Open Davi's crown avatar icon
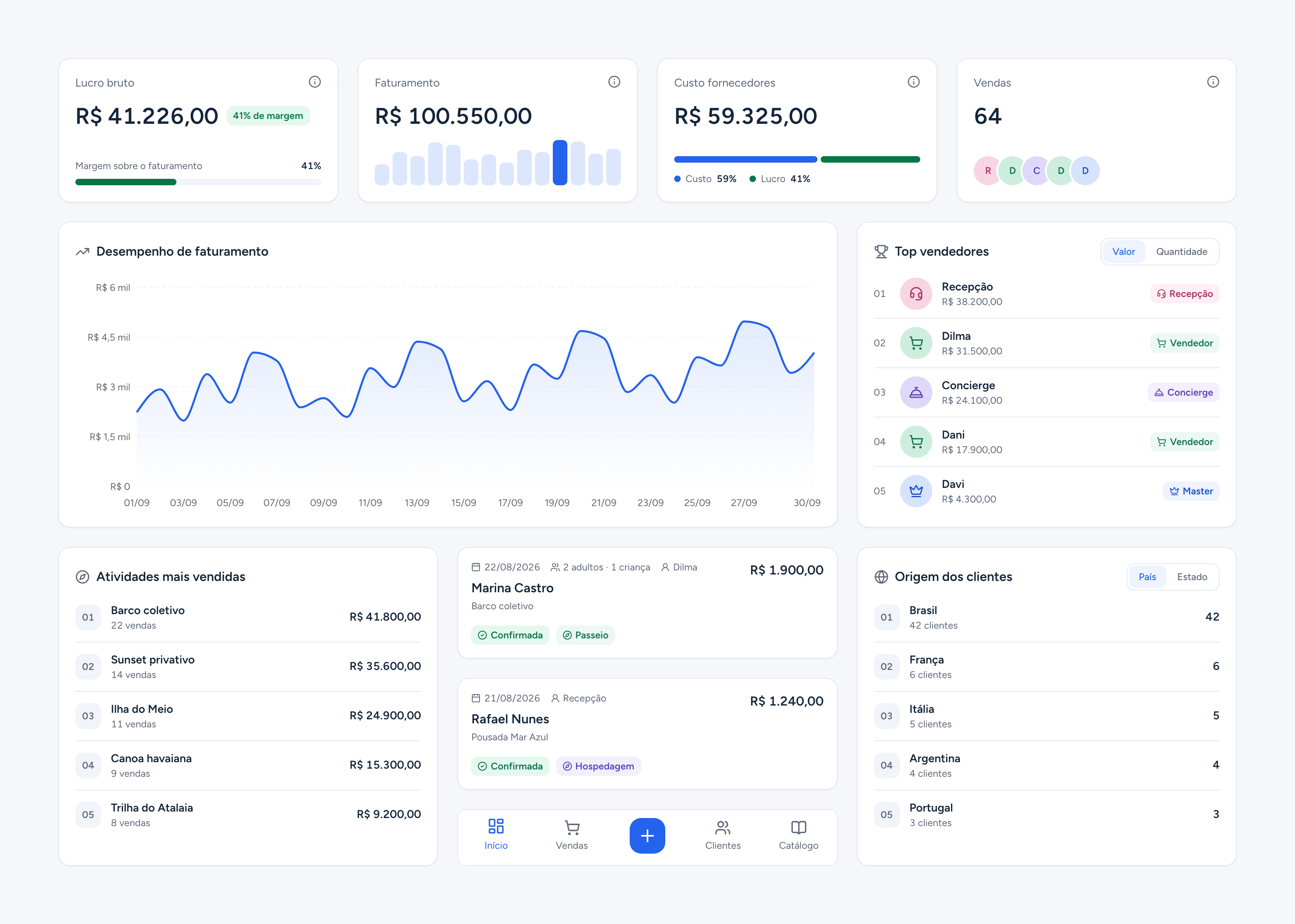This screenshot has height=924, width=1295. (x=916, y=491)
